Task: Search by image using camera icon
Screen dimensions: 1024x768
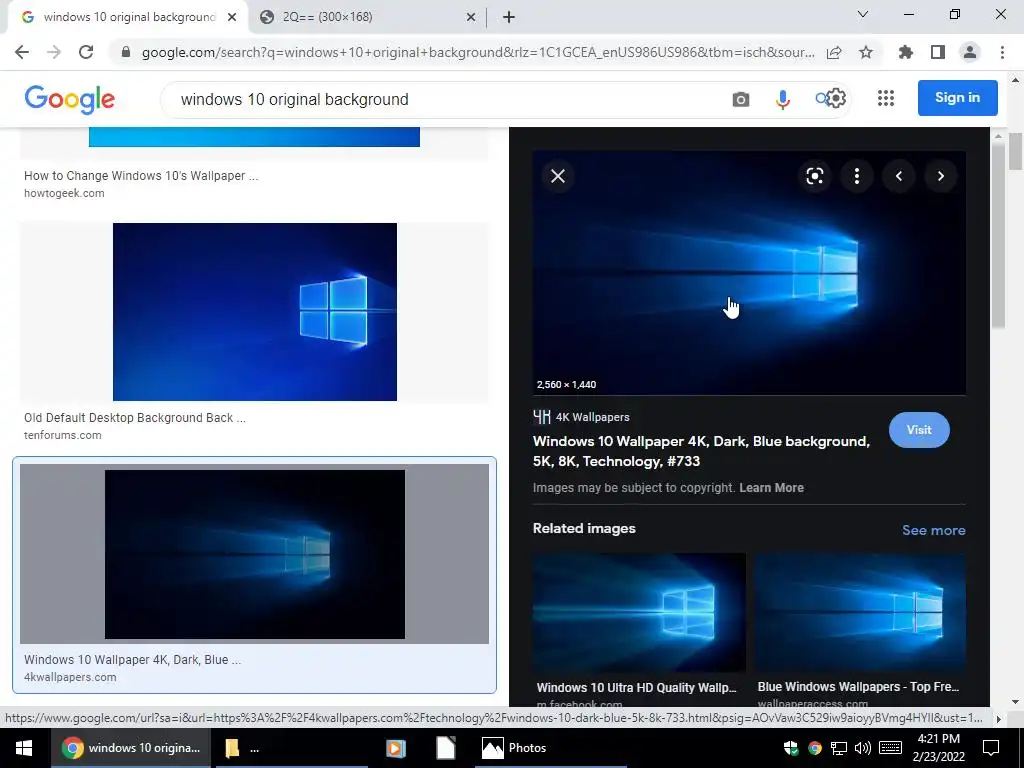Action: (741, 99)
